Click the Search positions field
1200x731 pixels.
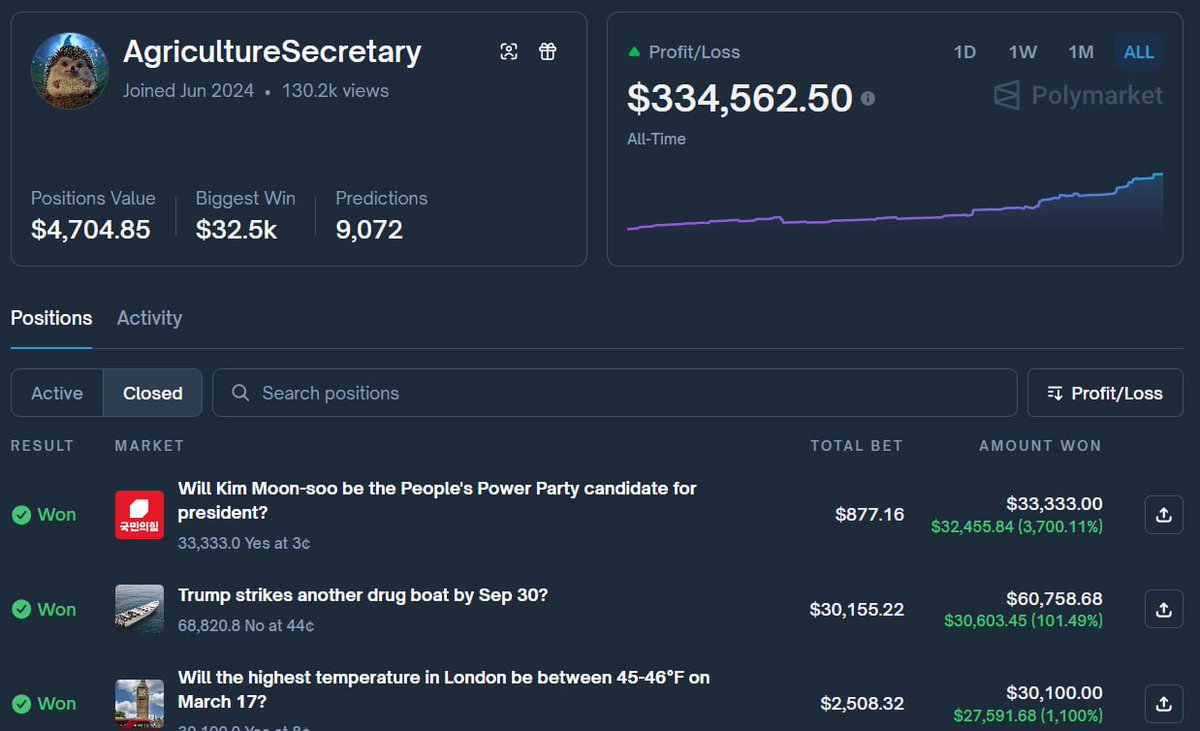615,393
